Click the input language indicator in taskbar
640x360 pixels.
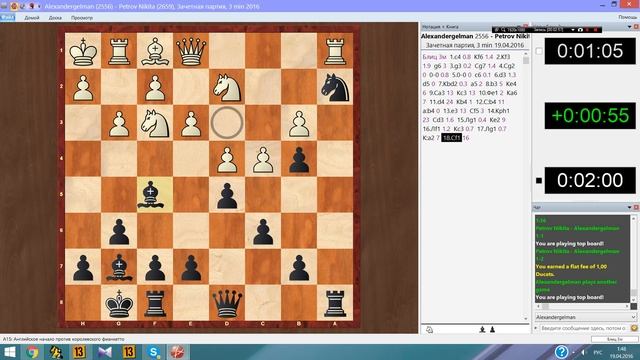point(597,352)
